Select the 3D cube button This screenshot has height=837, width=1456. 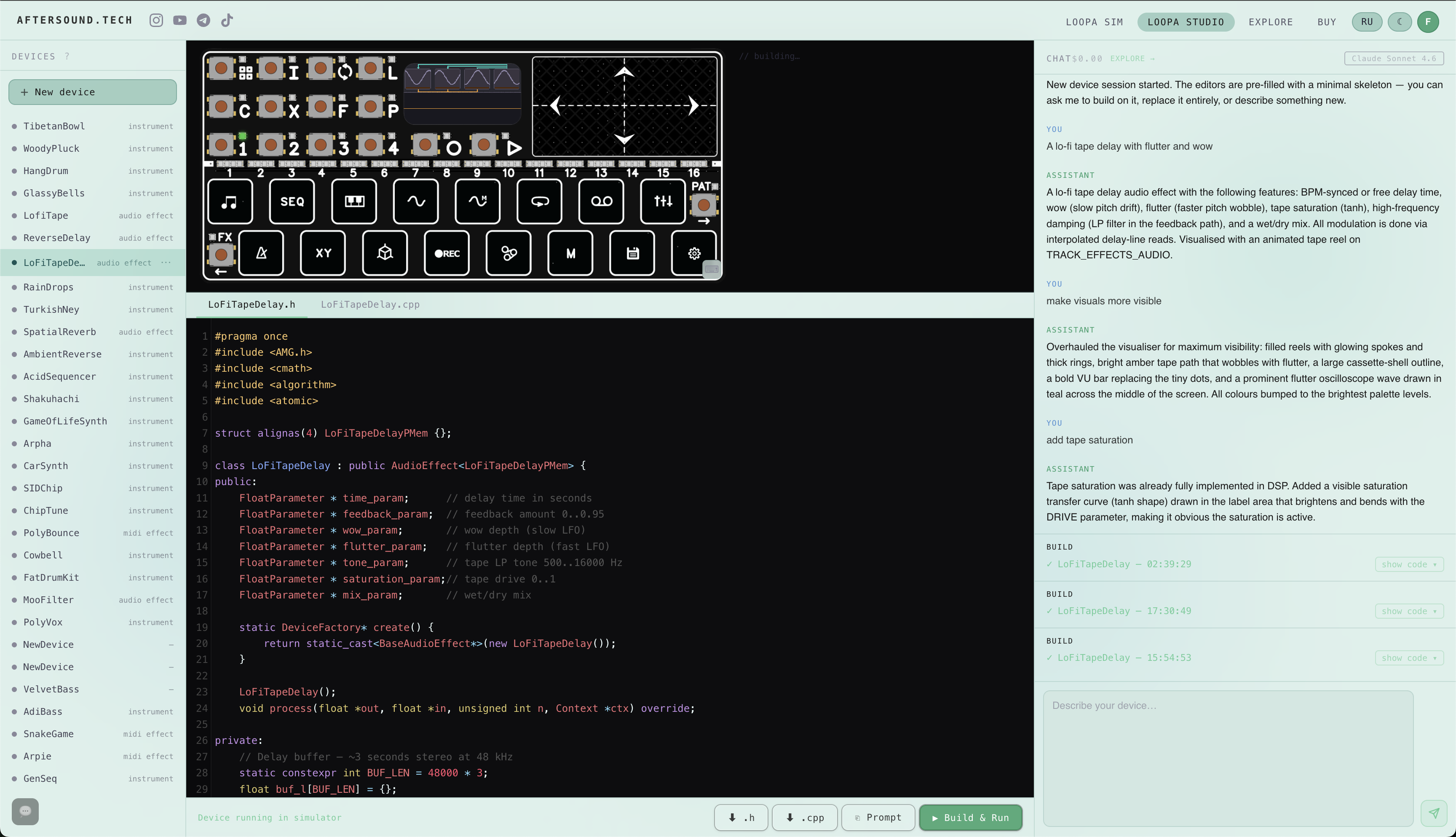385,253
